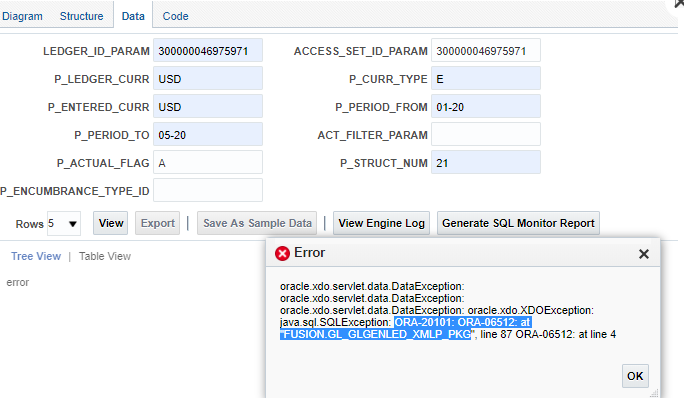
Task: Switch to Tree View
Action: pyautogui.click(x=36, y=256)
